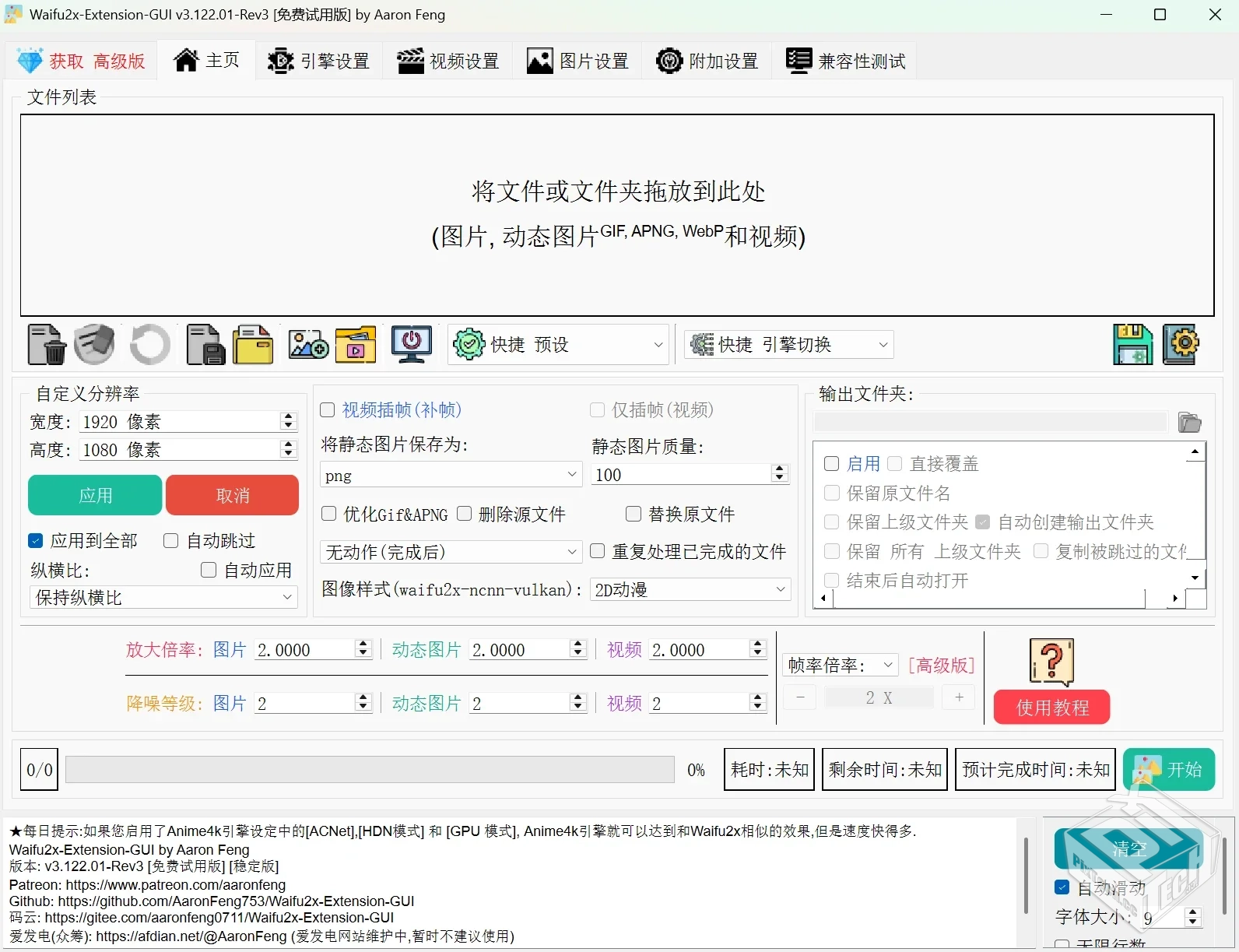This screenshot has height=952, width=1239.
Task: Click the output folder path field
Action: coord(990,422)
